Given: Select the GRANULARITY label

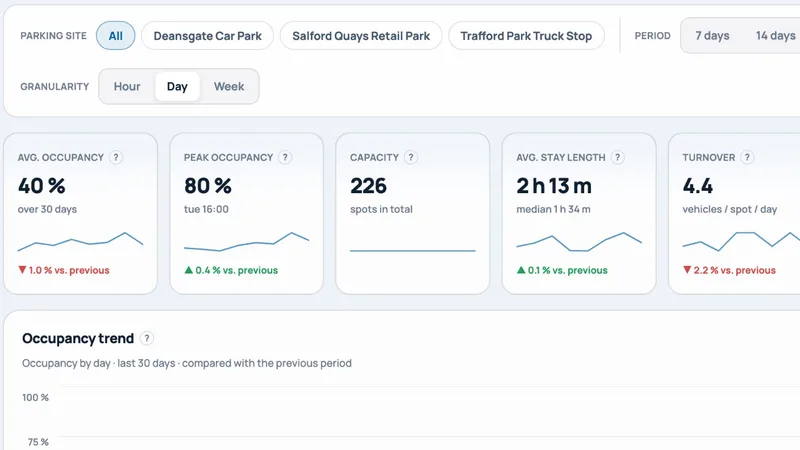Looking at the screenshot, I should coord(55,87).
